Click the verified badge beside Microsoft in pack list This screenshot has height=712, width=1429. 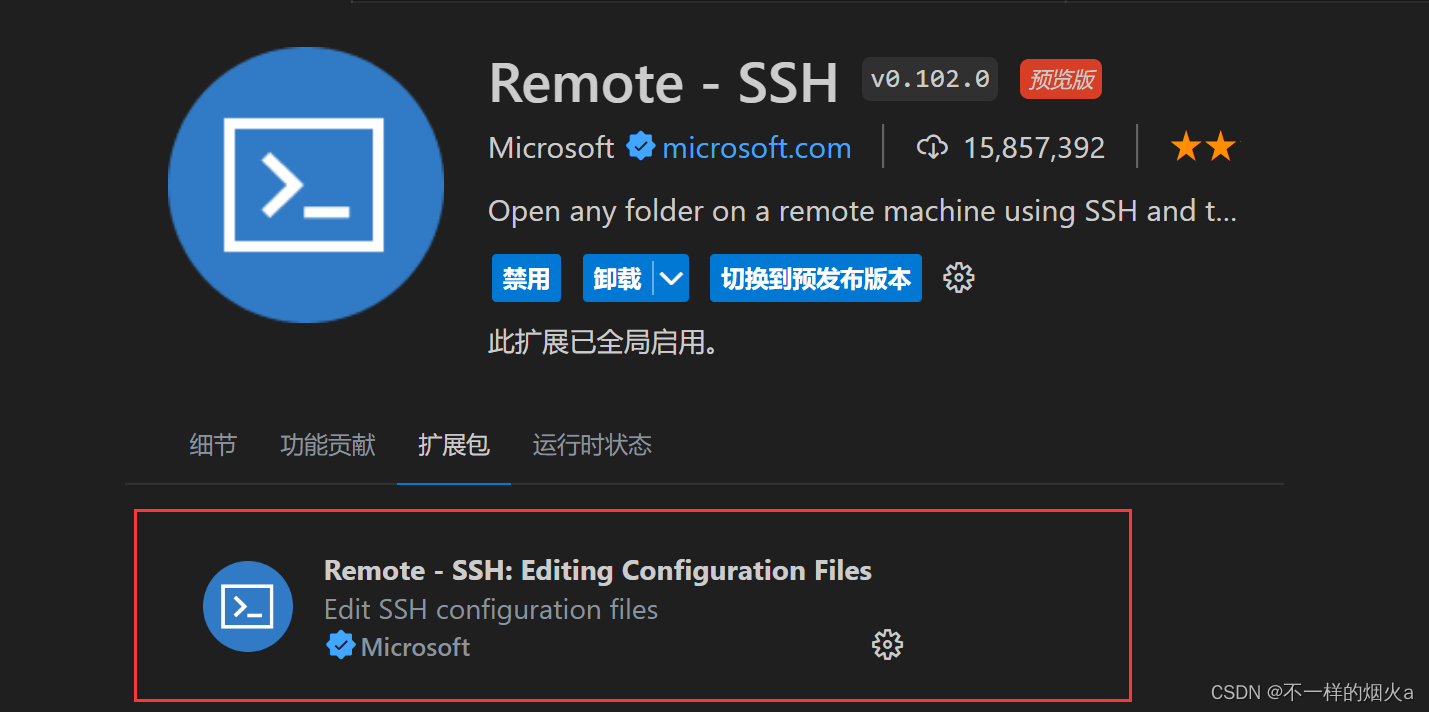click(341, 646)
